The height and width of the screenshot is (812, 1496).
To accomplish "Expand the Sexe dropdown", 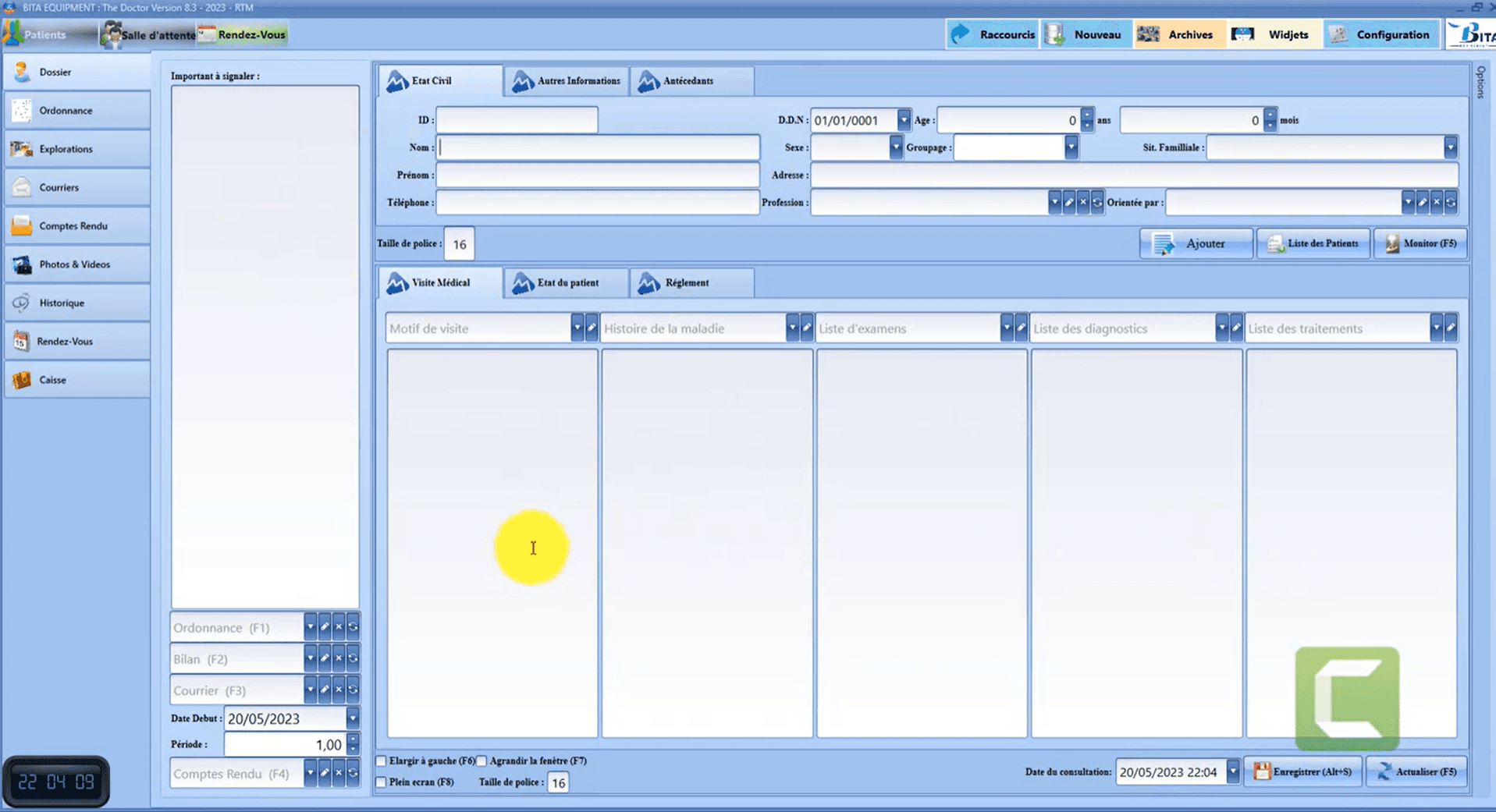I will (895, 147).
